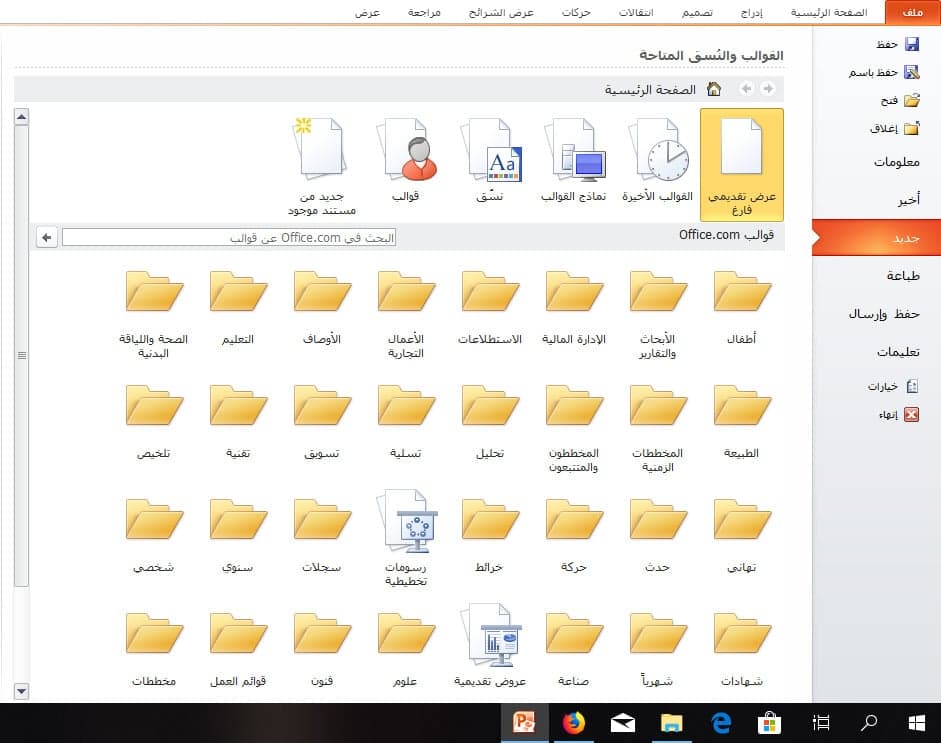Open رسومات تخطيطية diagram templates

pos(406,539)
